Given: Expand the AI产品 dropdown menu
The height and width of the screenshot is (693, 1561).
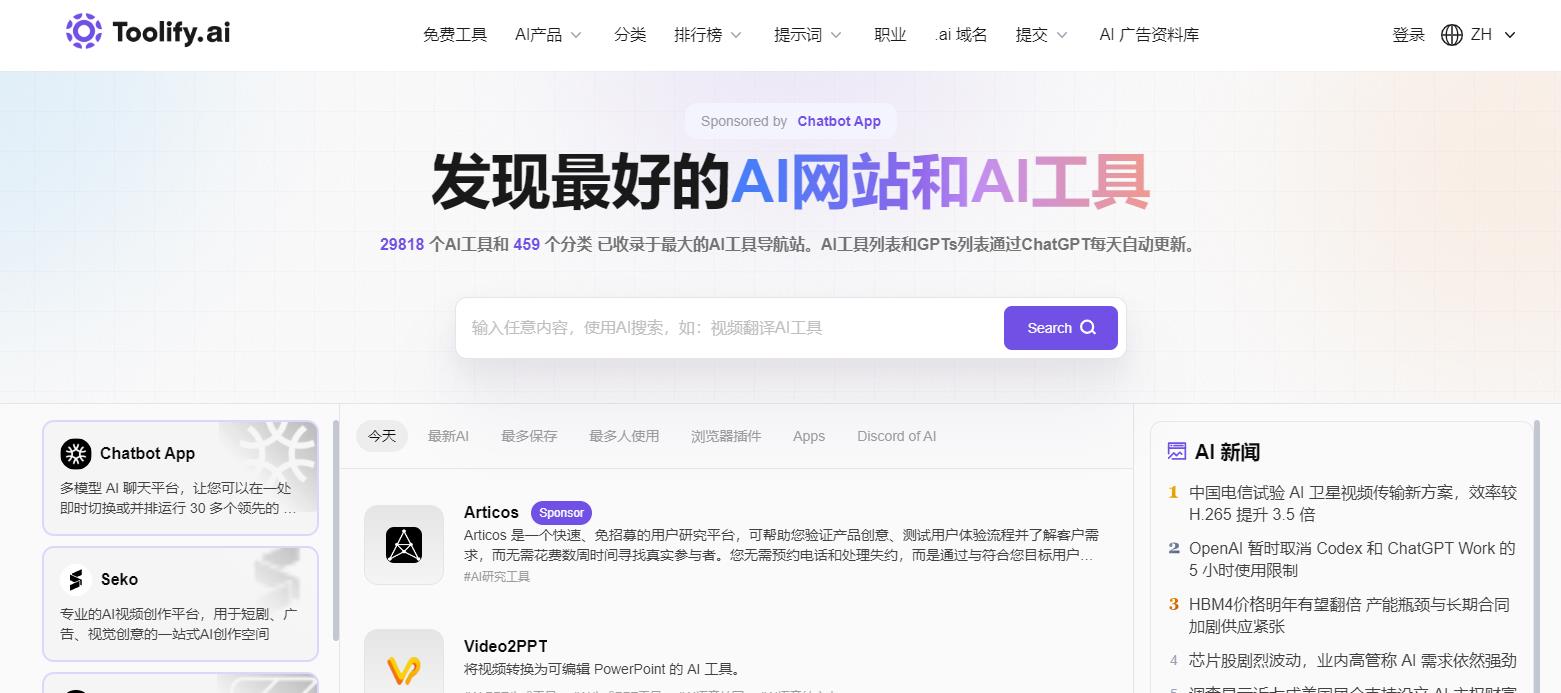Looking at the screenshot, I should (548, 35).
